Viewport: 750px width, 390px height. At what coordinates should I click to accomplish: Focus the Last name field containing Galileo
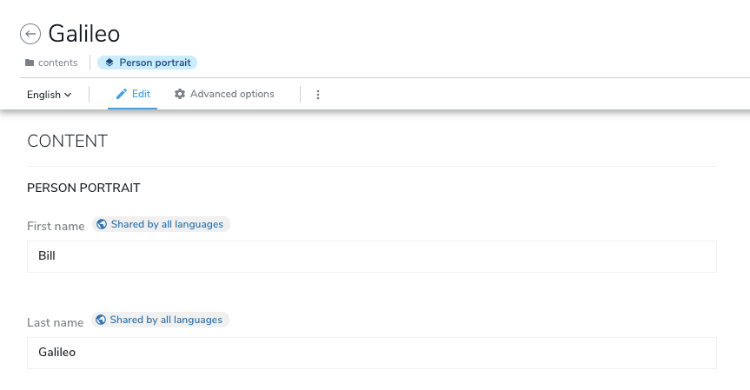click(372, 353)
